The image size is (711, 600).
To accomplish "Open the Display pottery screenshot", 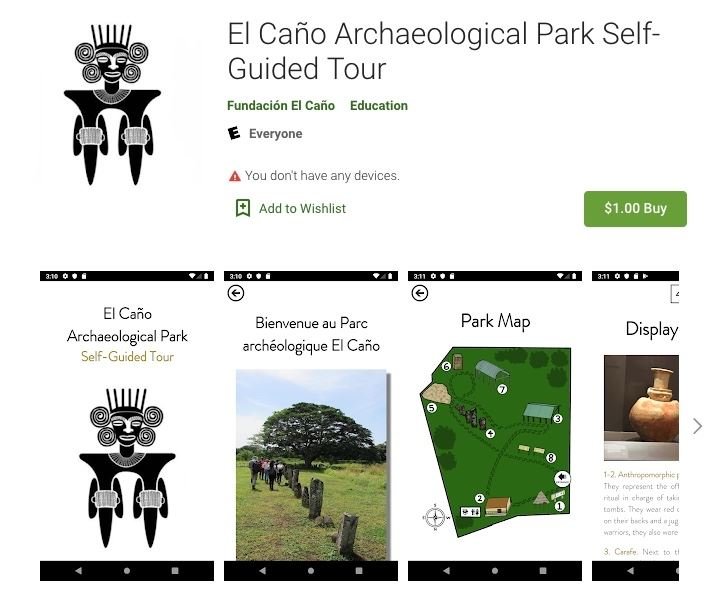I will [x=635, y=426].
